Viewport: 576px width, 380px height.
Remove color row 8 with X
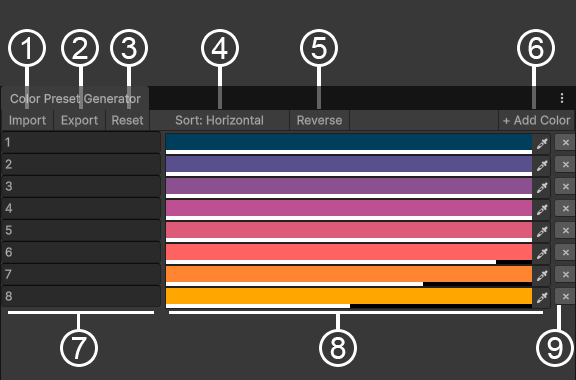pos(565,296)
